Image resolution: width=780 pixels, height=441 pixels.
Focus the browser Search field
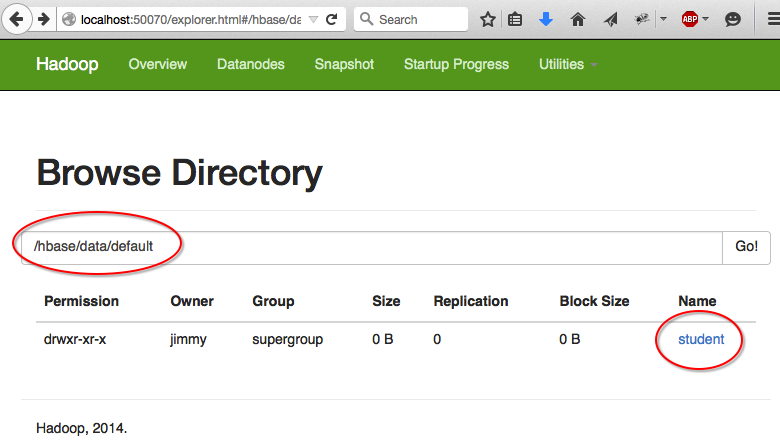[411, 19]
